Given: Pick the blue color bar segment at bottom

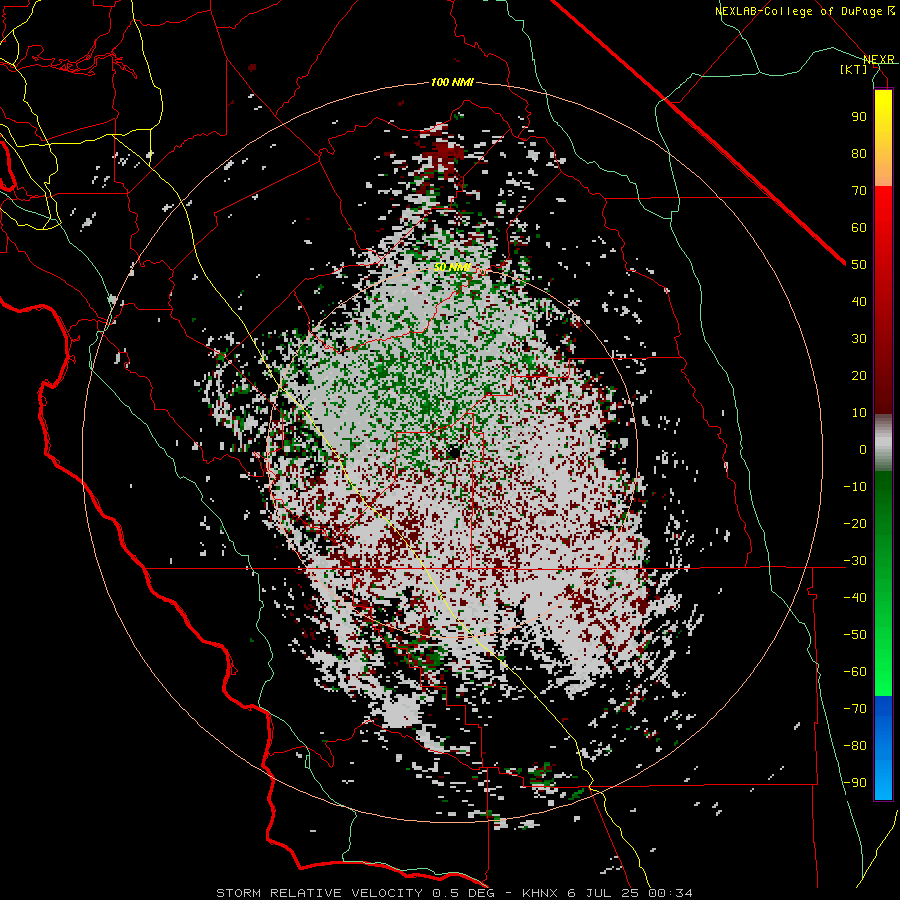Looking at the screenshot, I should point(883,748).
